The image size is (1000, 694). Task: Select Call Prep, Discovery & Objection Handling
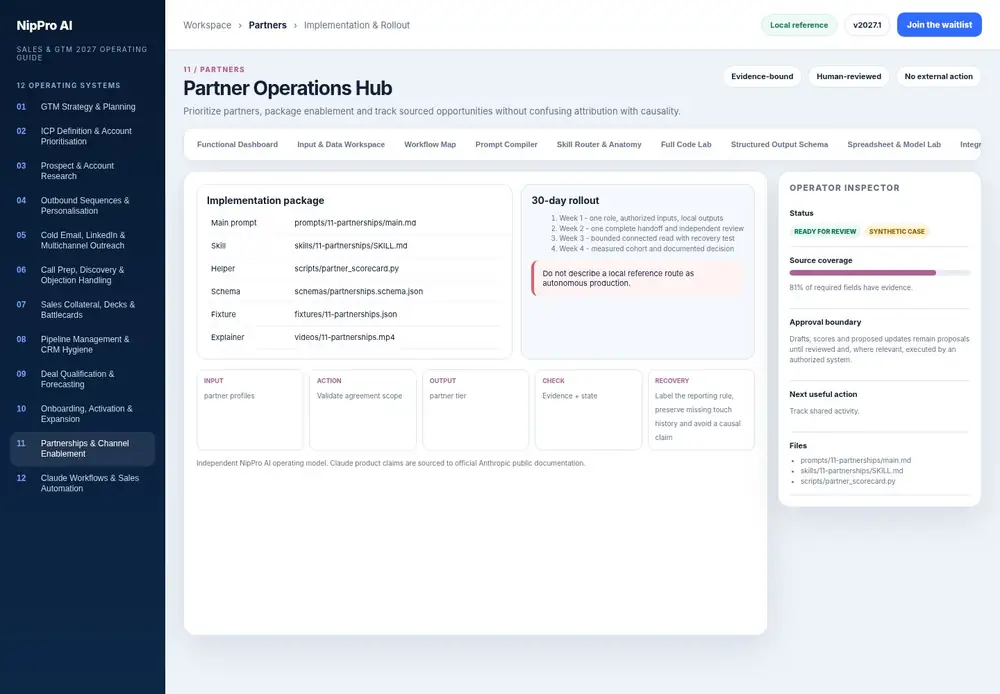[82, 275]
